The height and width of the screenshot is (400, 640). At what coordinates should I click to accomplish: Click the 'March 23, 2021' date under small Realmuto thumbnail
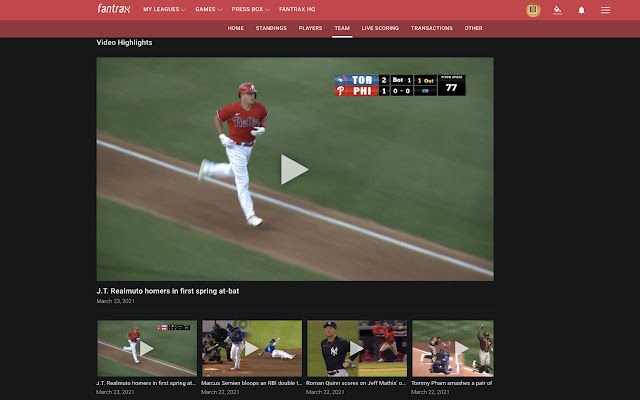(x=116, y=392)
